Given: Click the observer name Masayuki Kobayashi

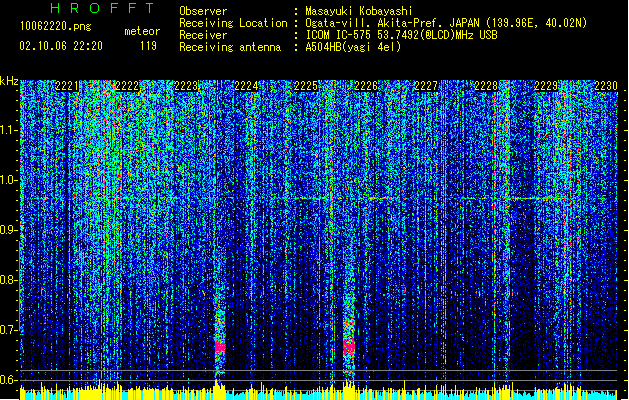Looking at the screenshot, I should pyautogui.click(x=359, y=11).
